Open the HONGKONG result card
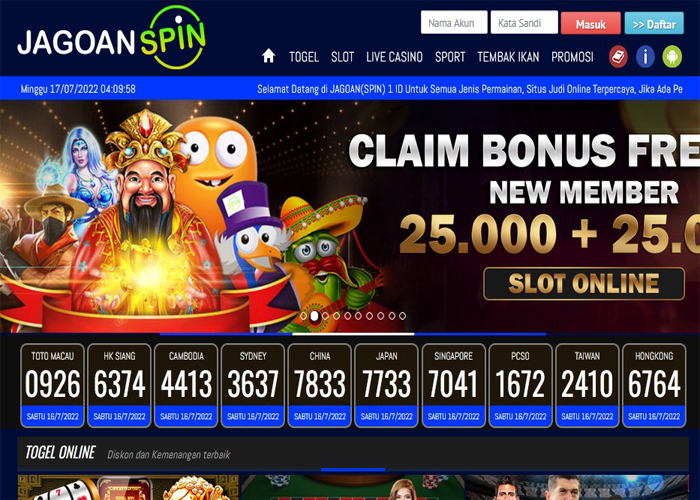Image resolution: width=700 pixels, height=500 pixels. tap(654, 386)
